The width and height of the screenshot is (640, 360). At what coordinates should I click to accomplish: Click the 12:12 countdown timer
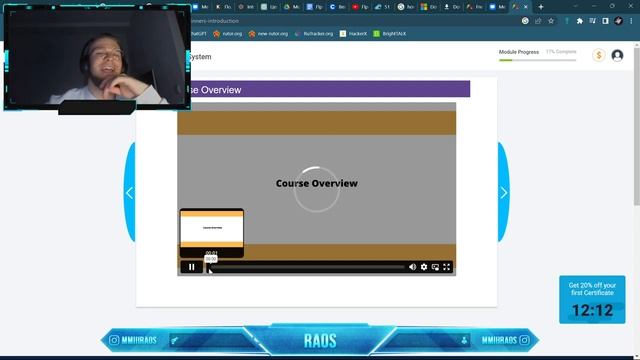pos(592,311)
